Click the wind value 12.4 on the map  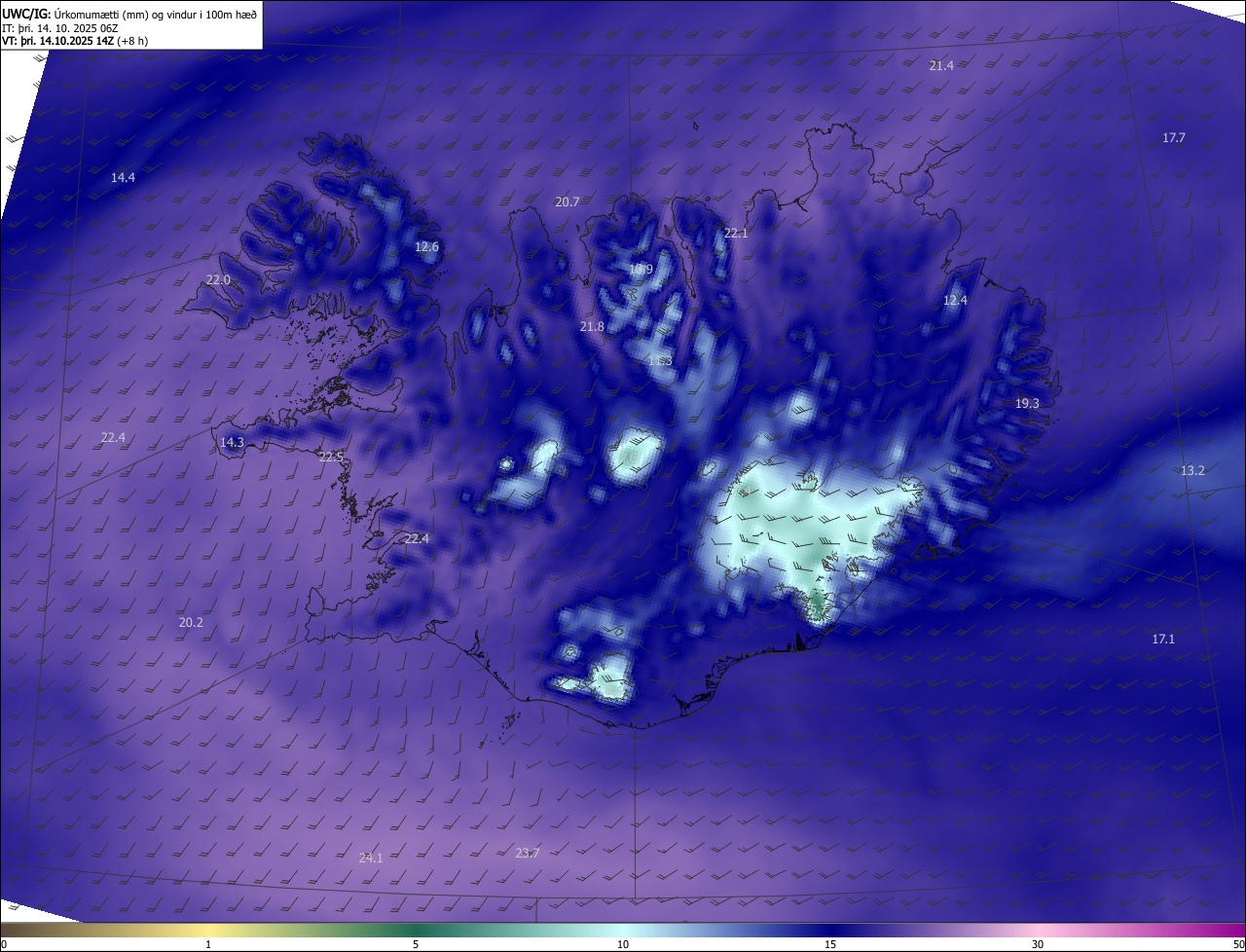pyautogui.click(x=955, y=300)
